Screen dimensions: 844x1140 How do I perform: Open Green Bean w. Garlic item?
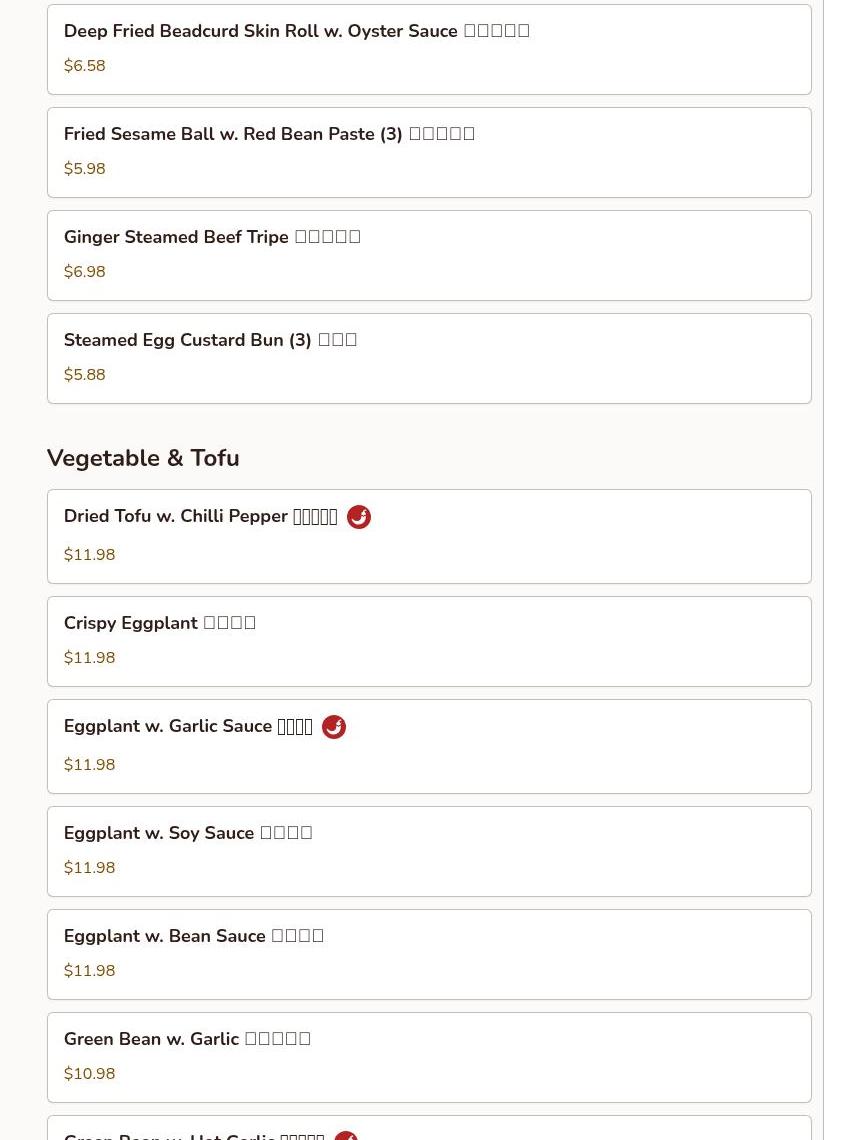coord(429,1058)
